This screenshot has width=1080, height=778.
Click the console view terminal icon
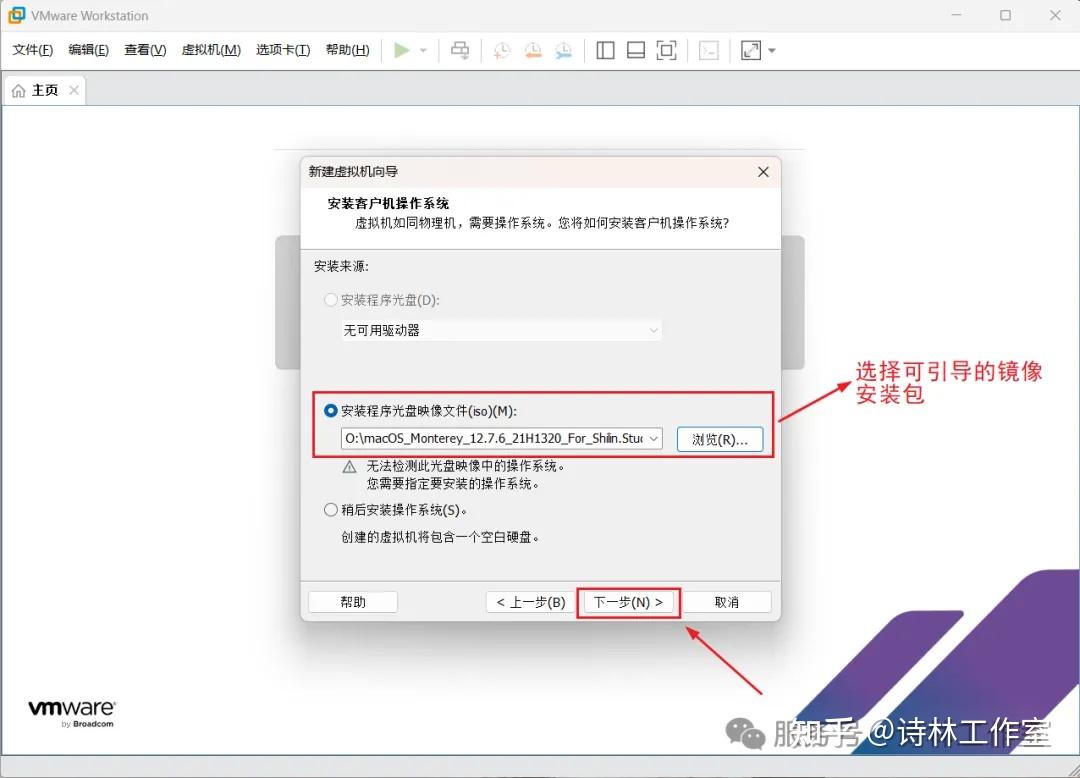click(x=709, y=50)
